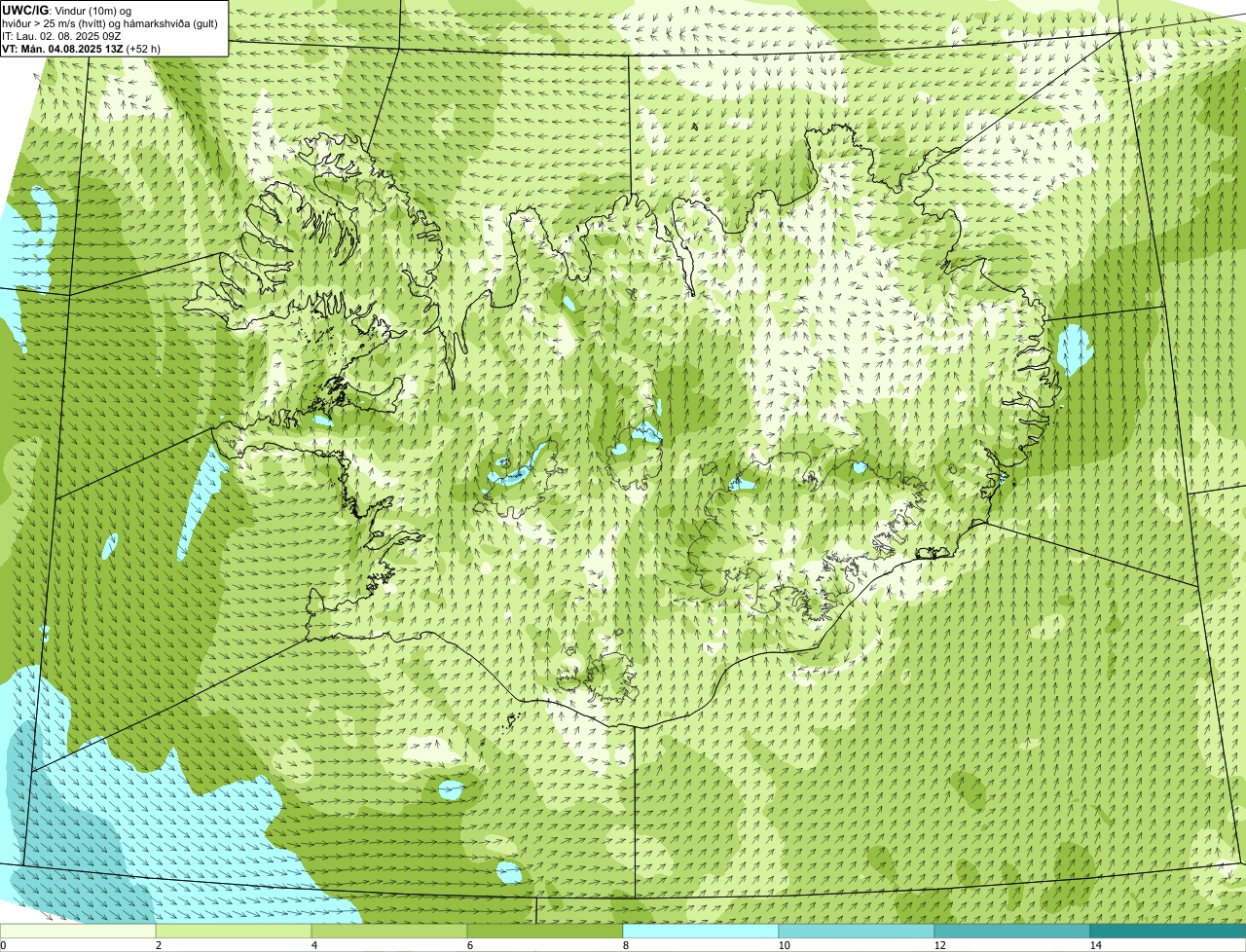Viewport: 1246px width, 952px height.
Task: Select the 4–6 m/s green legend segment
Action: pyautogui.click(x=389, y=931)
